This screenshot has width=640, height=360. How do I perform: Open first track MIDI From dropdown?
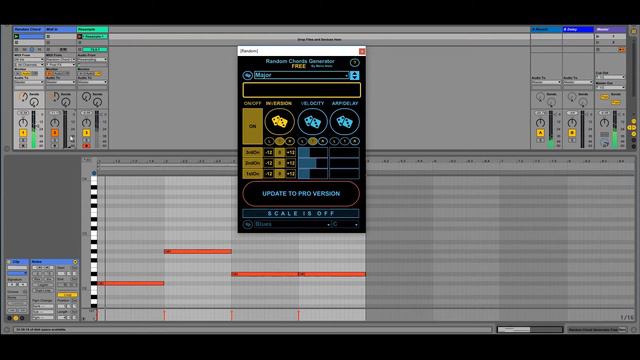coord(29,60)
